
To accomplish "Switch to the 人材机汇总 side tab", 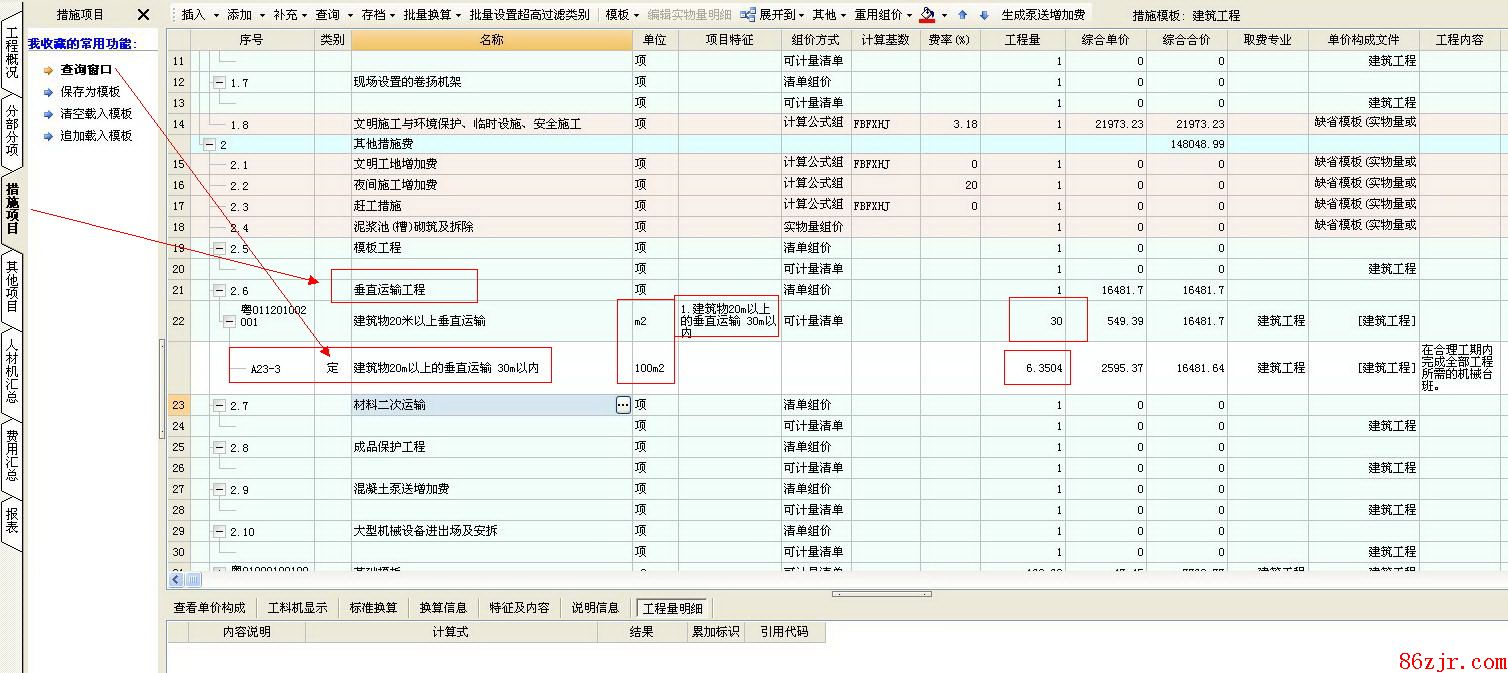I will point(12,371).
